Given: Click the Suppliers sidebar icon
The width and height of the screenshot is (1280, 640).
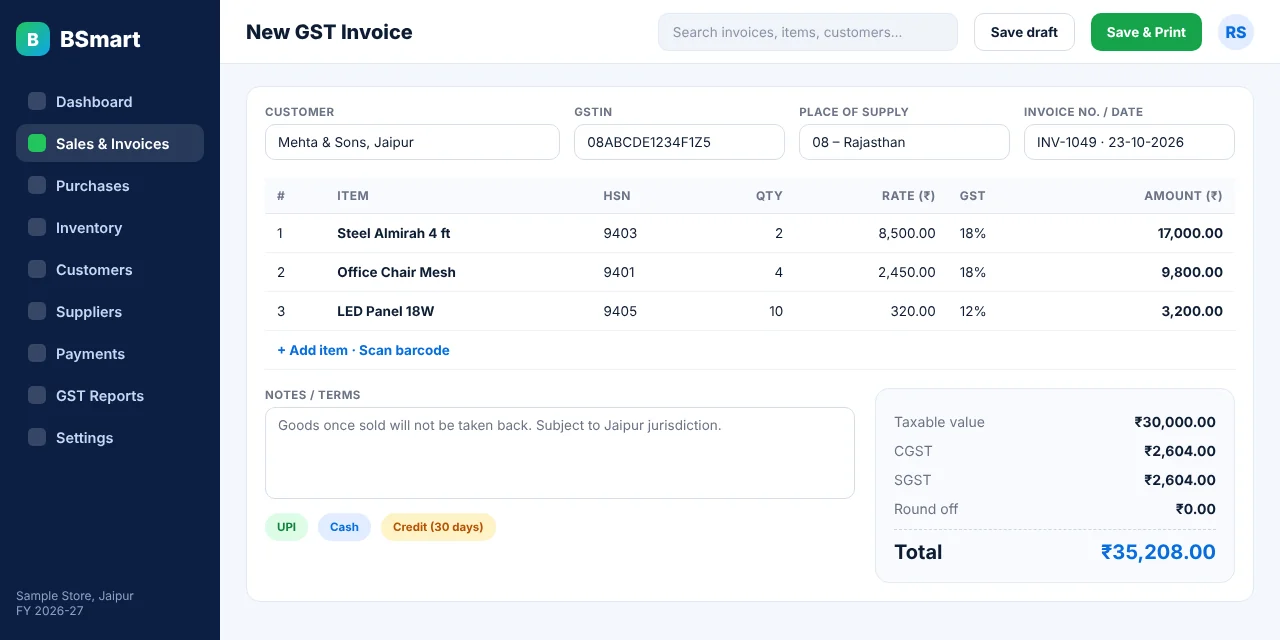Looking at the screenshot, I should (x=37, y=311).
